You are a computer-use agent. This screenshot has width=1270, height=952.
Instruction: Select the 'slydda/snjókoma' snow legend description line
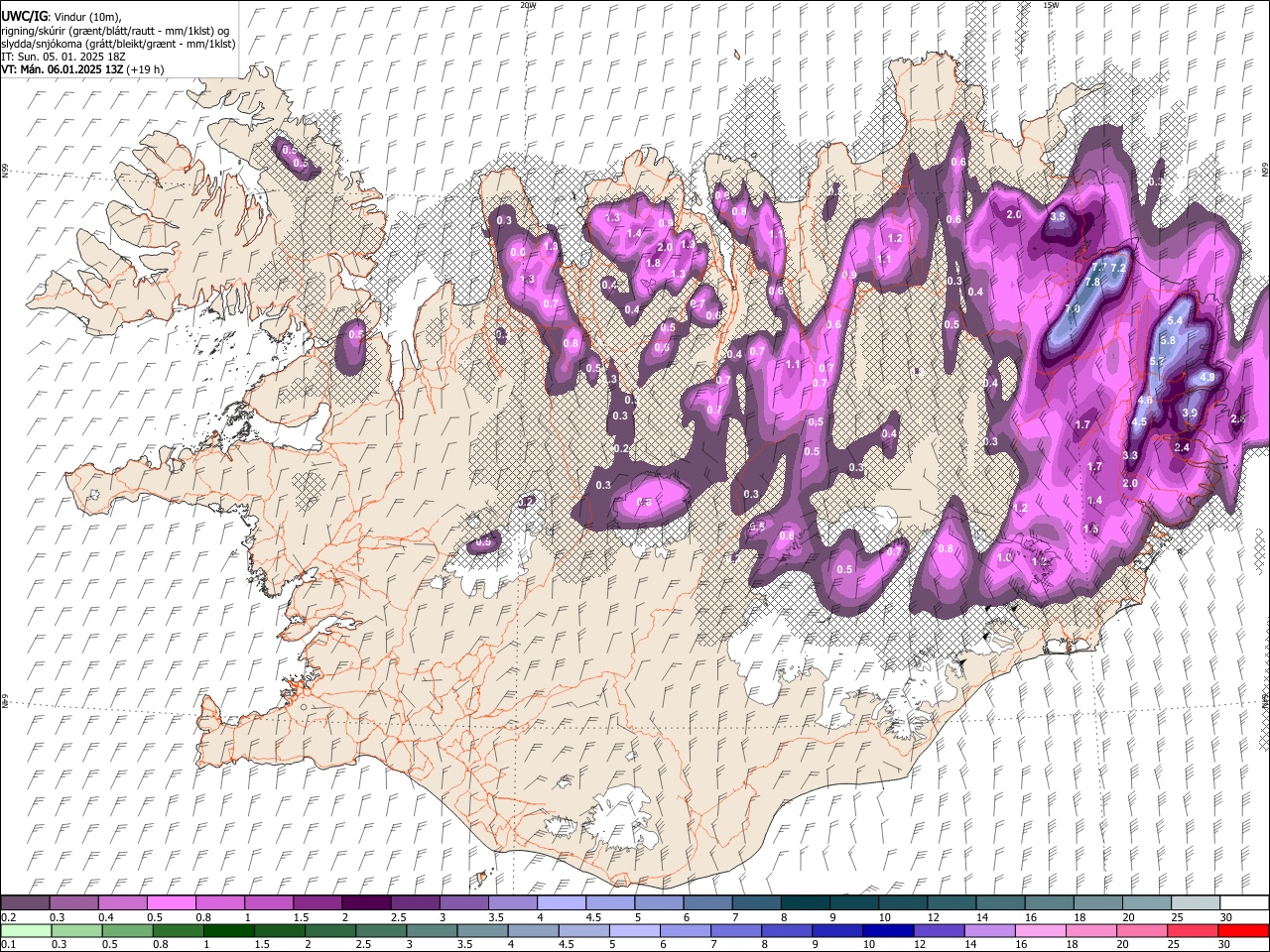click(x=118, y=44)
